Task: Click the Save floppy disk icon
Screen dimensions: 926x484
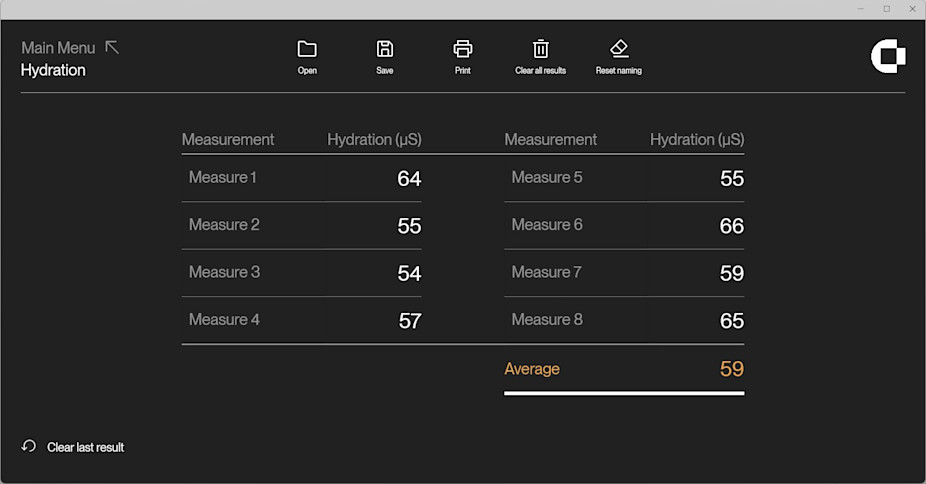Action: pos(385,49)
